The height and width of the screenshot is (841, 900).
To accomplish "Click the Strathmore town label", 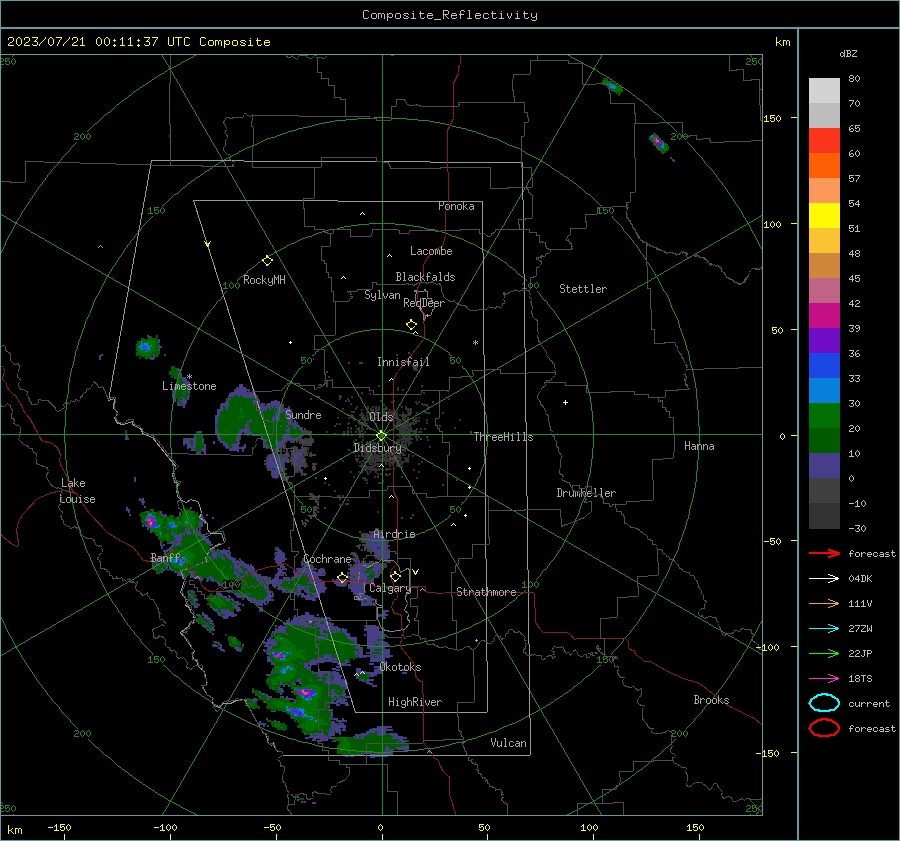I will [x=486, y=592].
